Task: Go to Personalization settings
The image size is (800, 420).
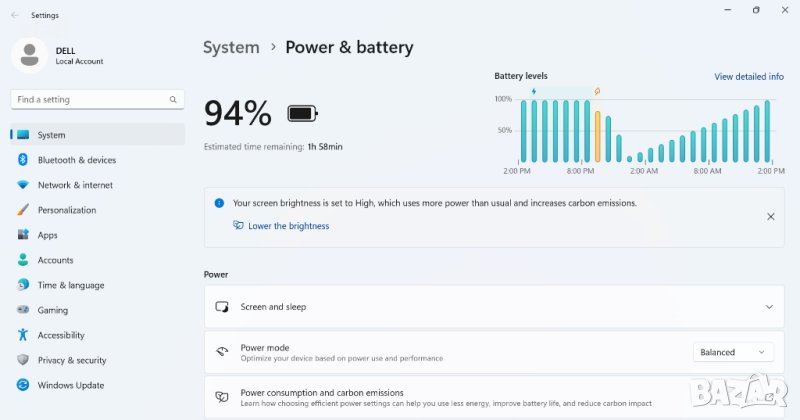Action: tap(66, 210)
